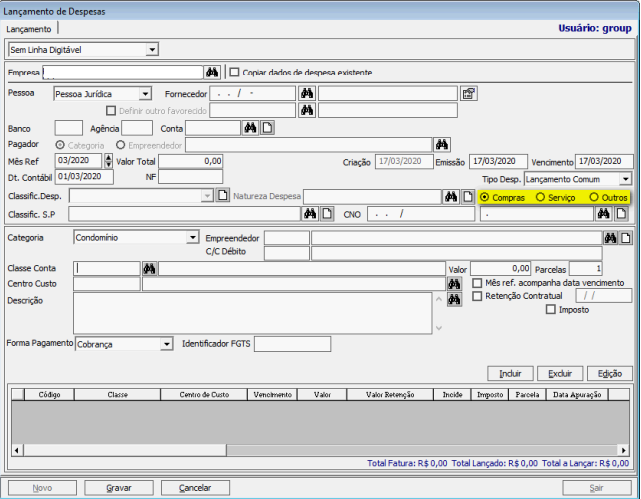The image size is (641, 499).
Task: Click binoculars icon in Definir outro favorecido row
Action: pos(307,110)
